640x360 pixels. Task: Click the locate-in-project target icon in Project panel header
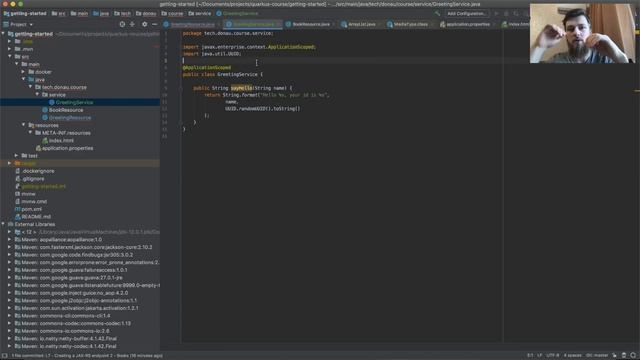(x=122, y=24)
